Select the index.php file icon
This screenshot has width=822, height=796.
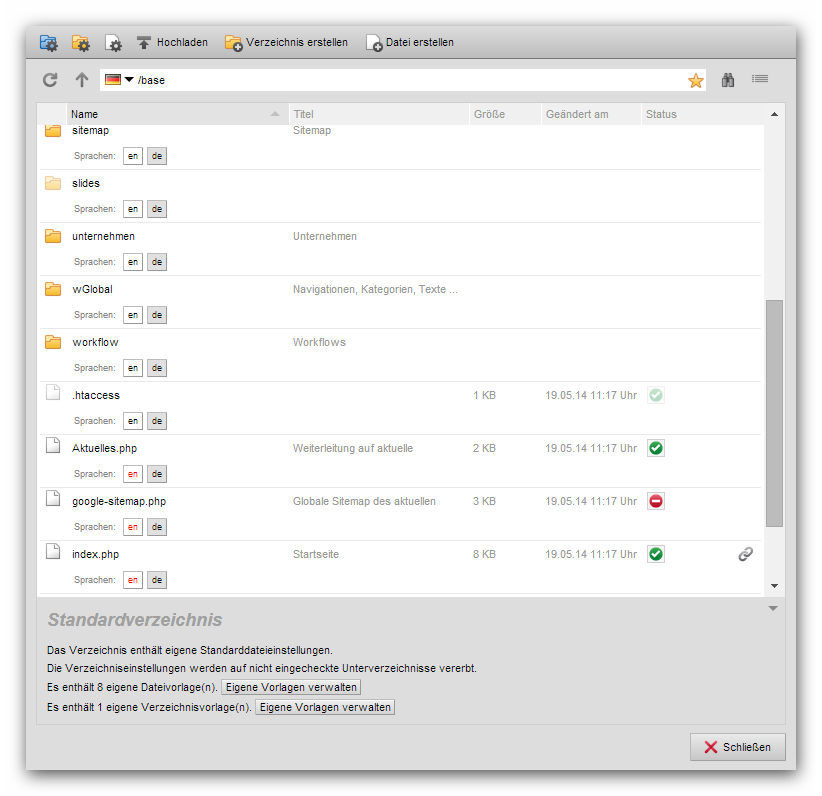coord(53,551)
